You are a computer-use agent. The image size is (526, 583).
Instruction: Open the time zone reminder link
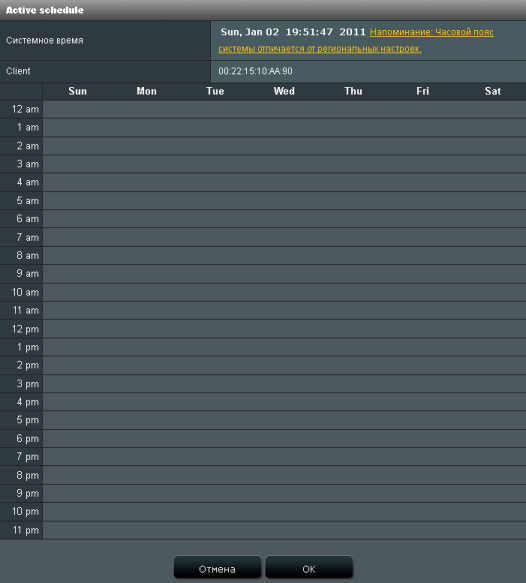tap(356, 41)
